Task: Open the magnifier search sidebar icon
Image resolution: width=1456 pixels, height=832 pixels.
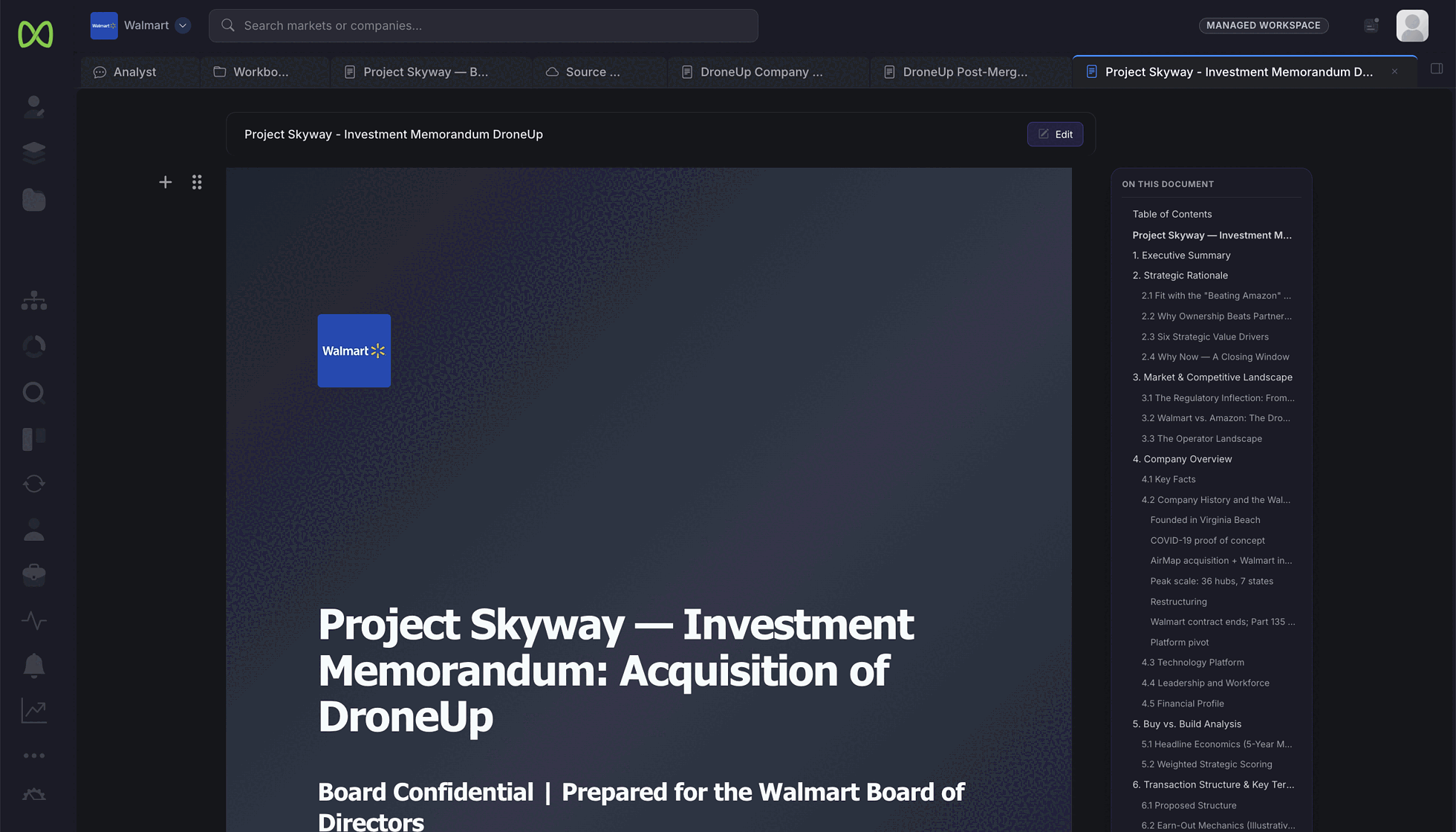Action: coord(33,392)
